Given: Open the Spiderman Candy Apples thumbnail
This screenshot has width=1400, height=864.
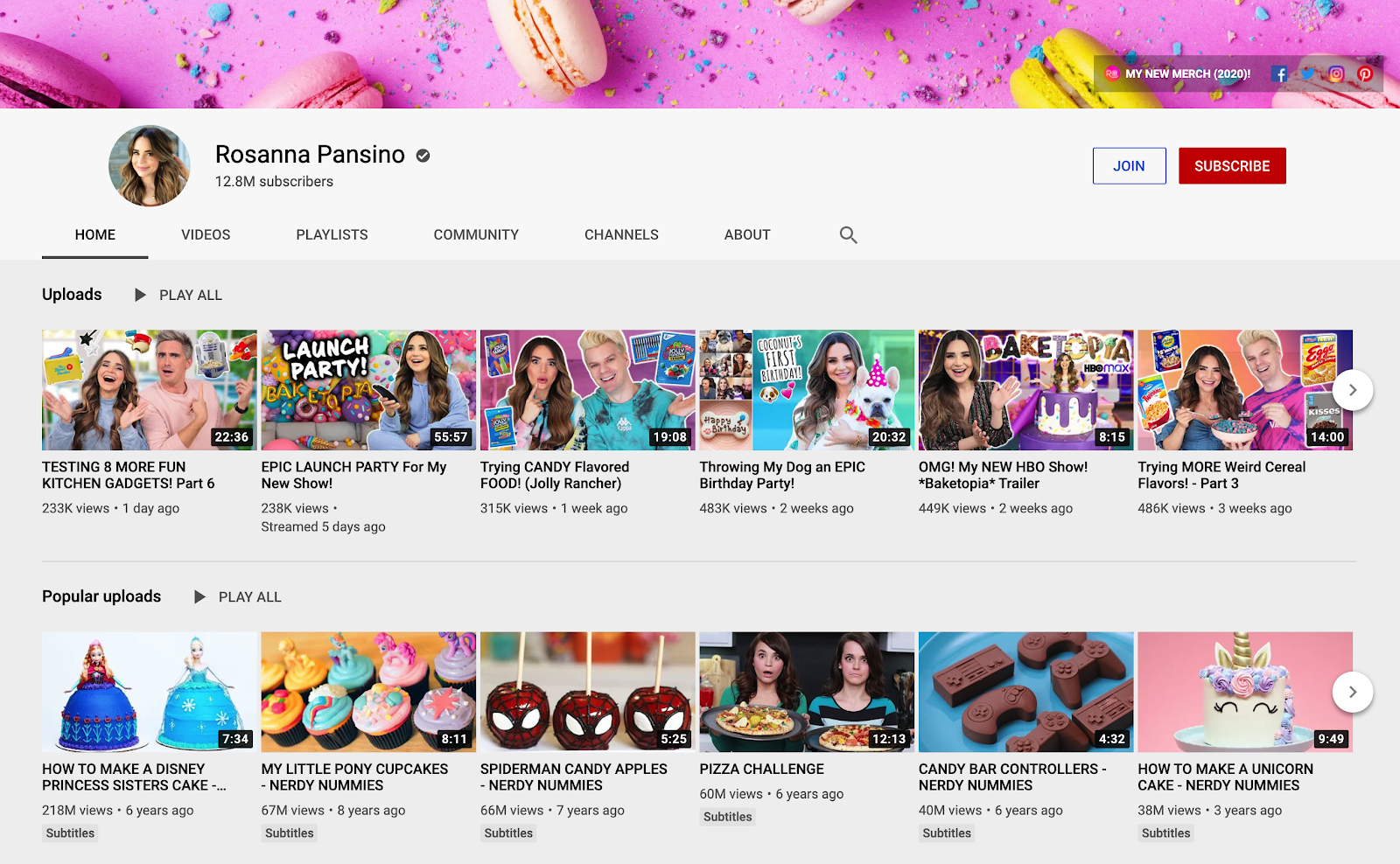Looking at the screenshot, I should (x=588, y=692).
